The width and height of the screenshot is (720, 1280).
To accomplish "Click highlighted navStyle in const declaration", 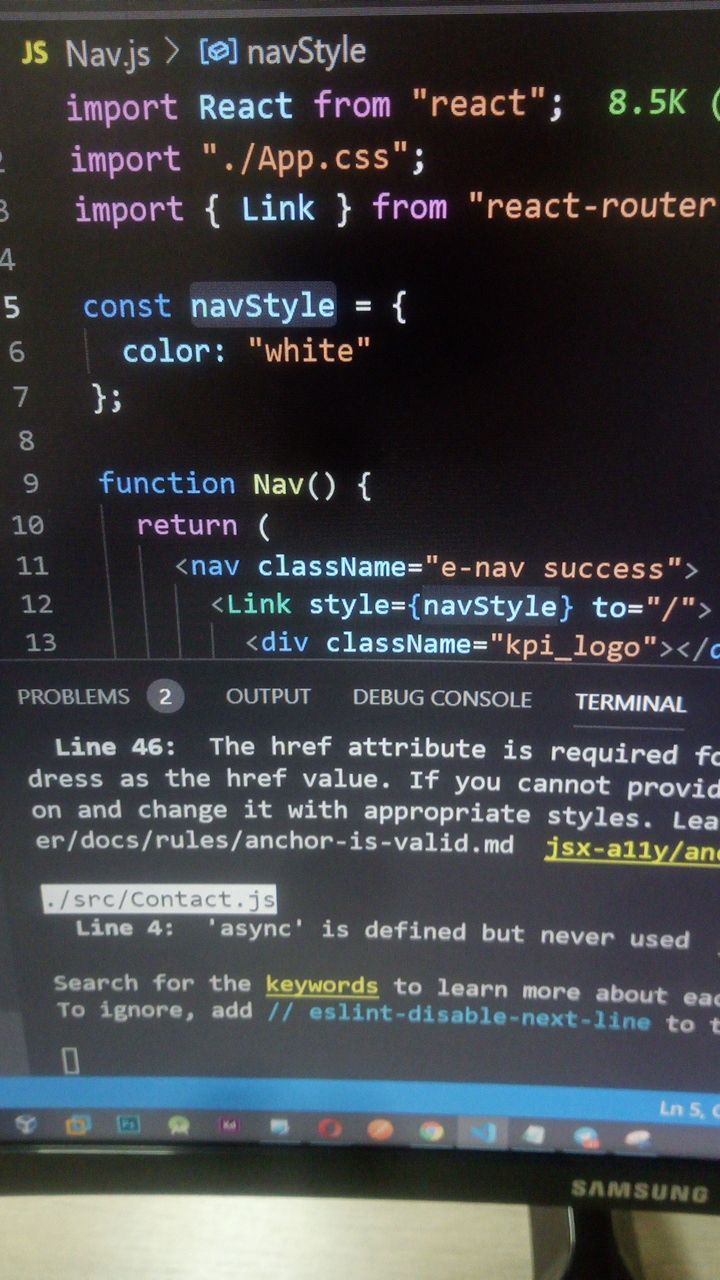I will click(x=263, y=304).
